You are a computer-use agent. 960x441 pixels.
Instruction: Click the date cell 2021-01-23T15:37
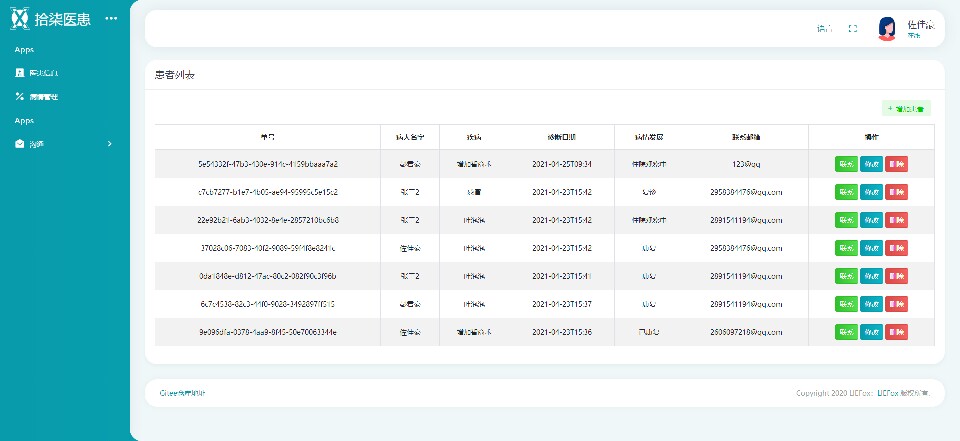[x=561, y=304]
